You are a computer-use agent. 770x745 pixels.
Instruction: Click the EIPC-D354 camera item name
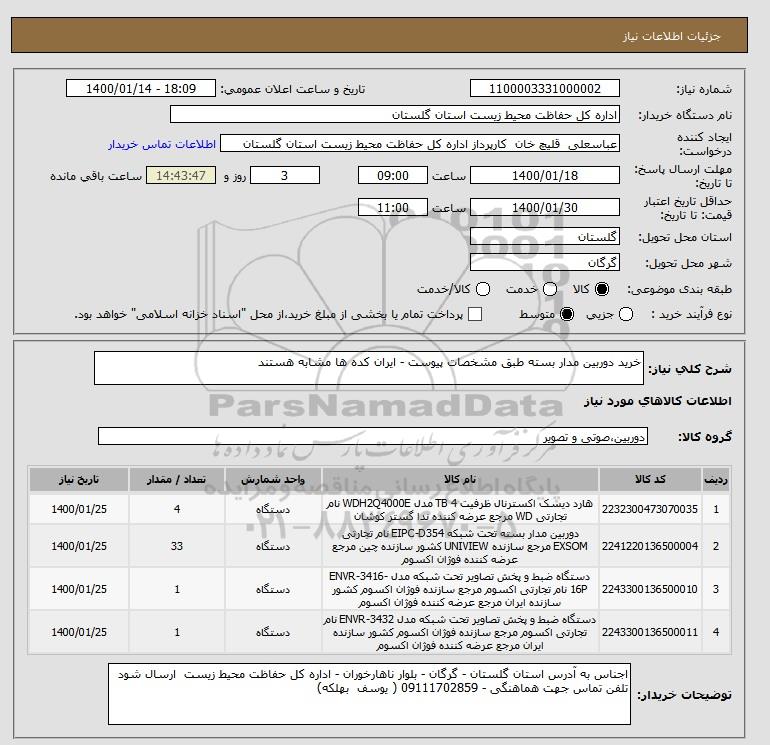[x=460, y=546]
